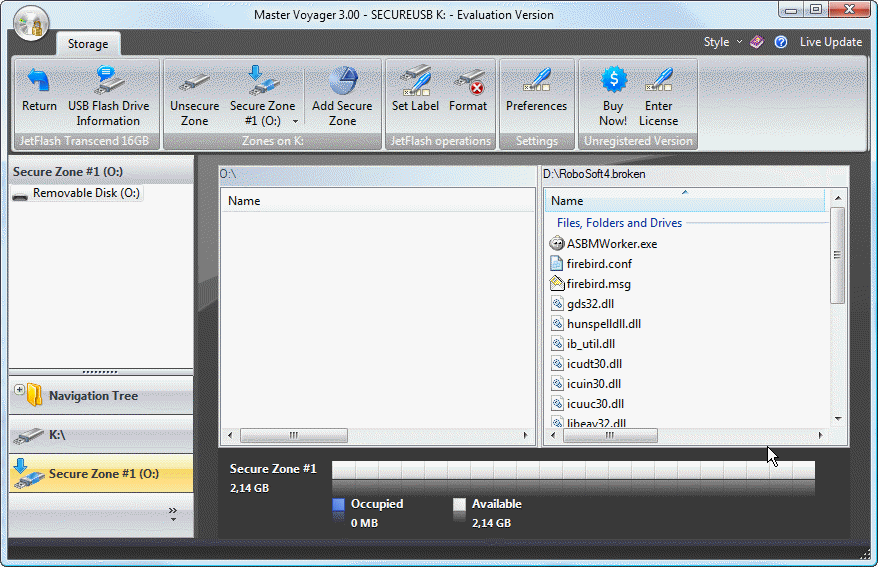This screenshot has height=567, width=878.
Task: Click the Occupied blue color swatch
Action: click(338, 505)
